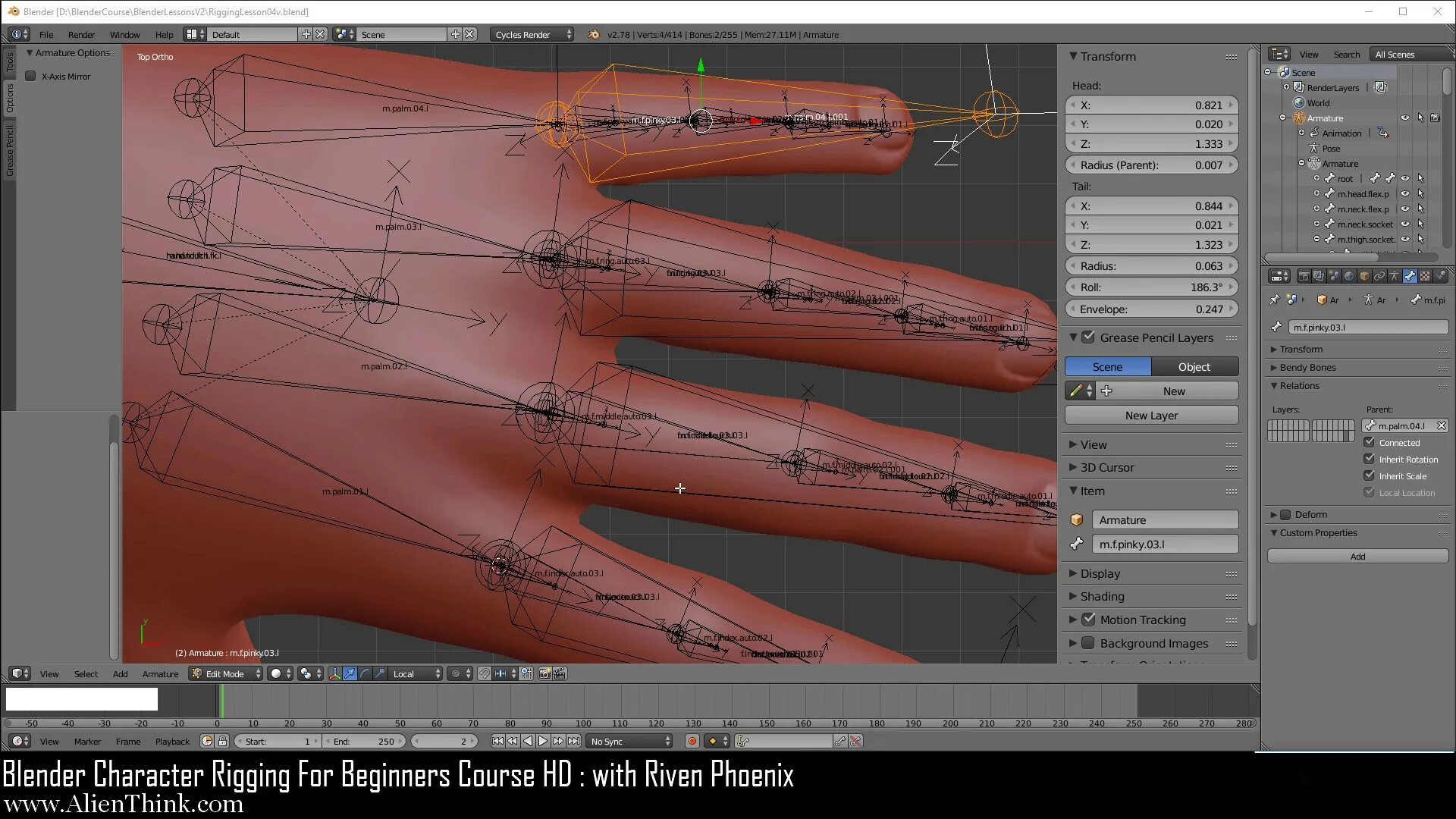Open proportional editing mode selector
The width and height of the screenshot is (1456, 819).
point(460,673)
